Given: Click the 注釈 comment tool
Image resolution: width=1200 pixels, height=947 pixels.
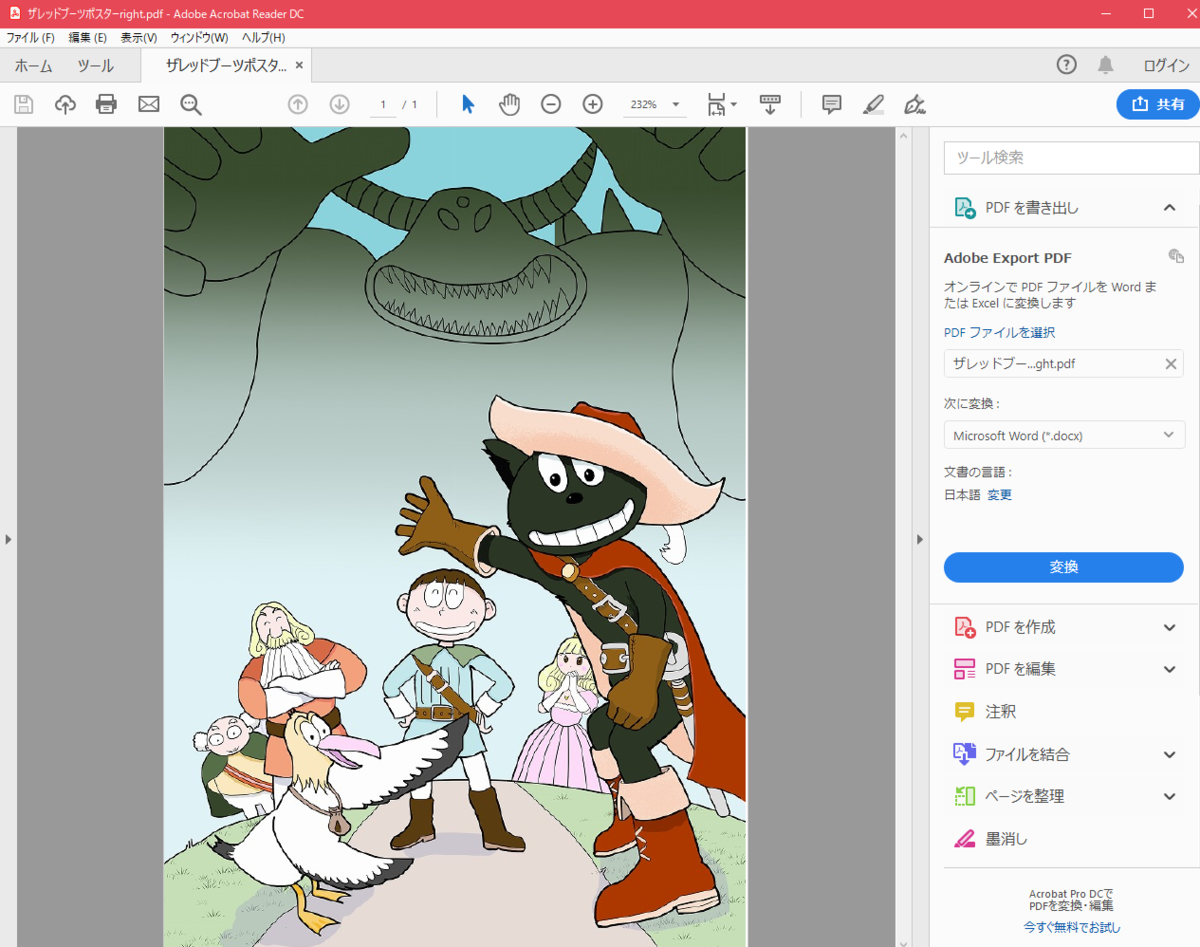Looking at the screenshot, I should click(1000, 712).
